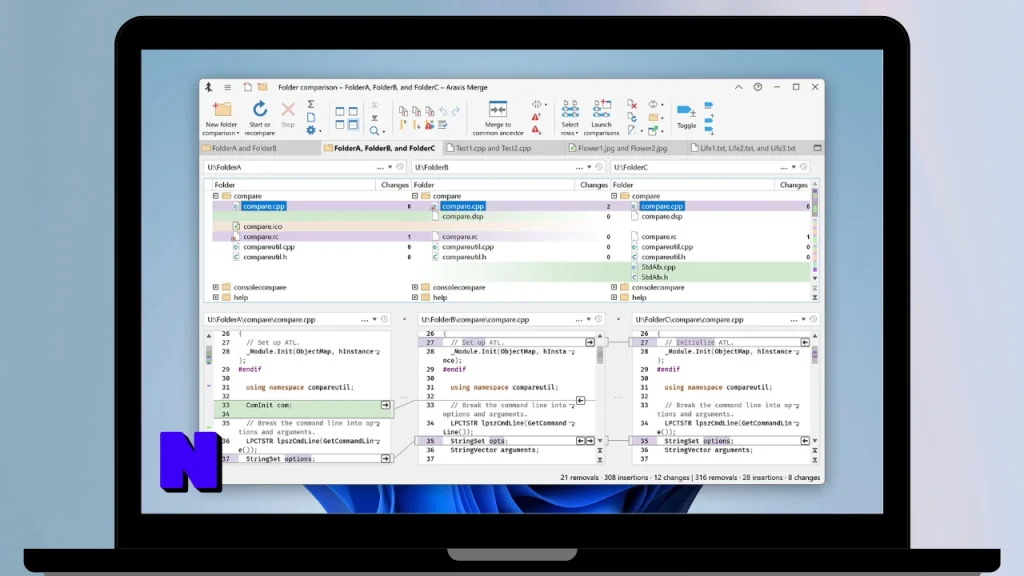
Task: Click the new file icon in the title bar
Action: coord(248,87)
